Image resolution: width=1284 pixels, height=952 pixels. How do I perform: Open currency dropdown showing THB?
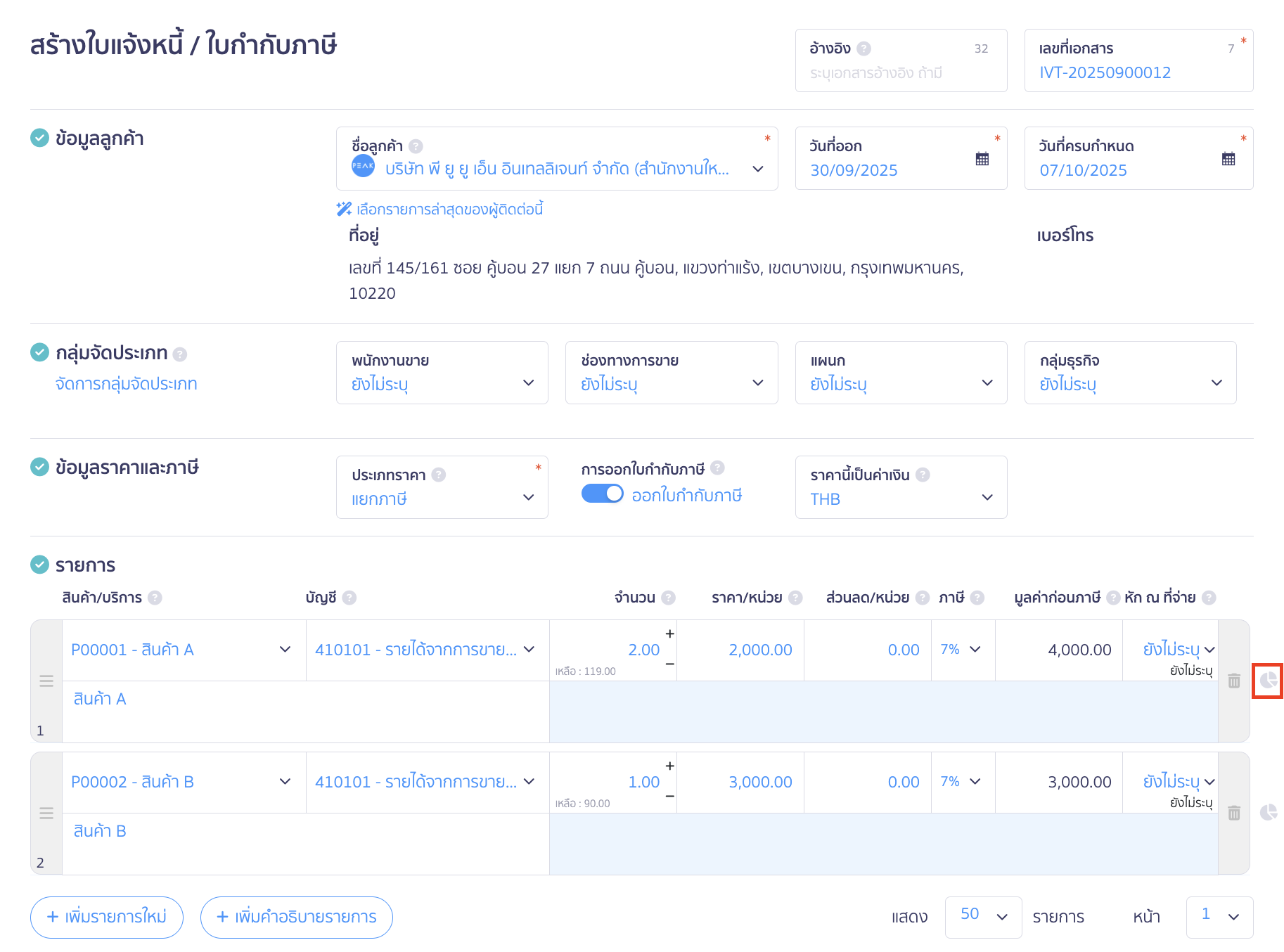987,498
